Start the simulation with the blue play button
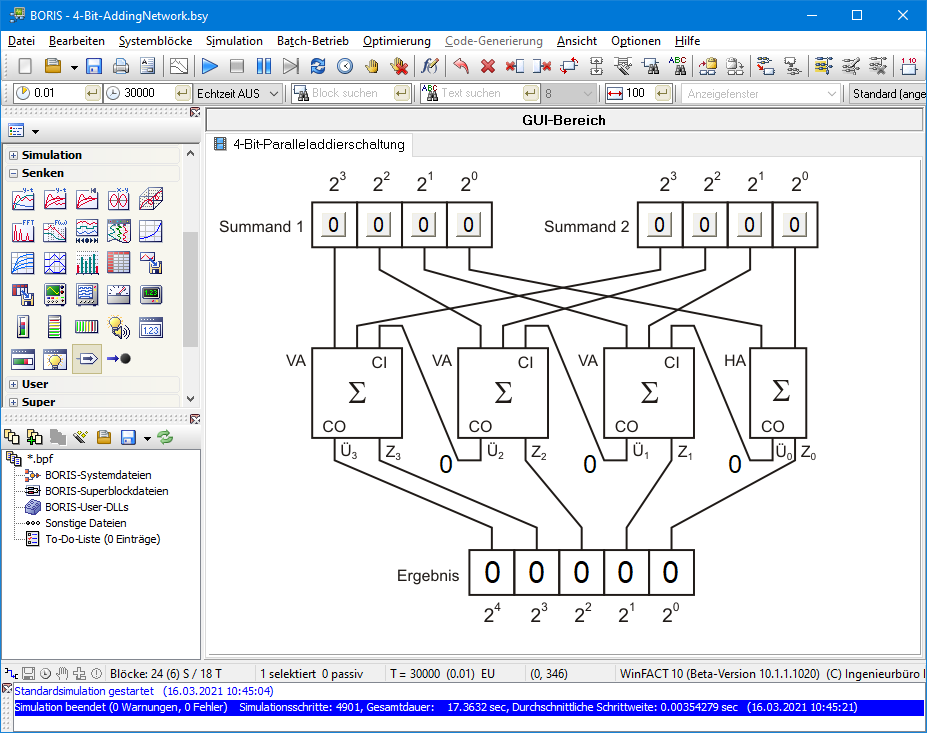The image size is (927, 733). (209, 66)
